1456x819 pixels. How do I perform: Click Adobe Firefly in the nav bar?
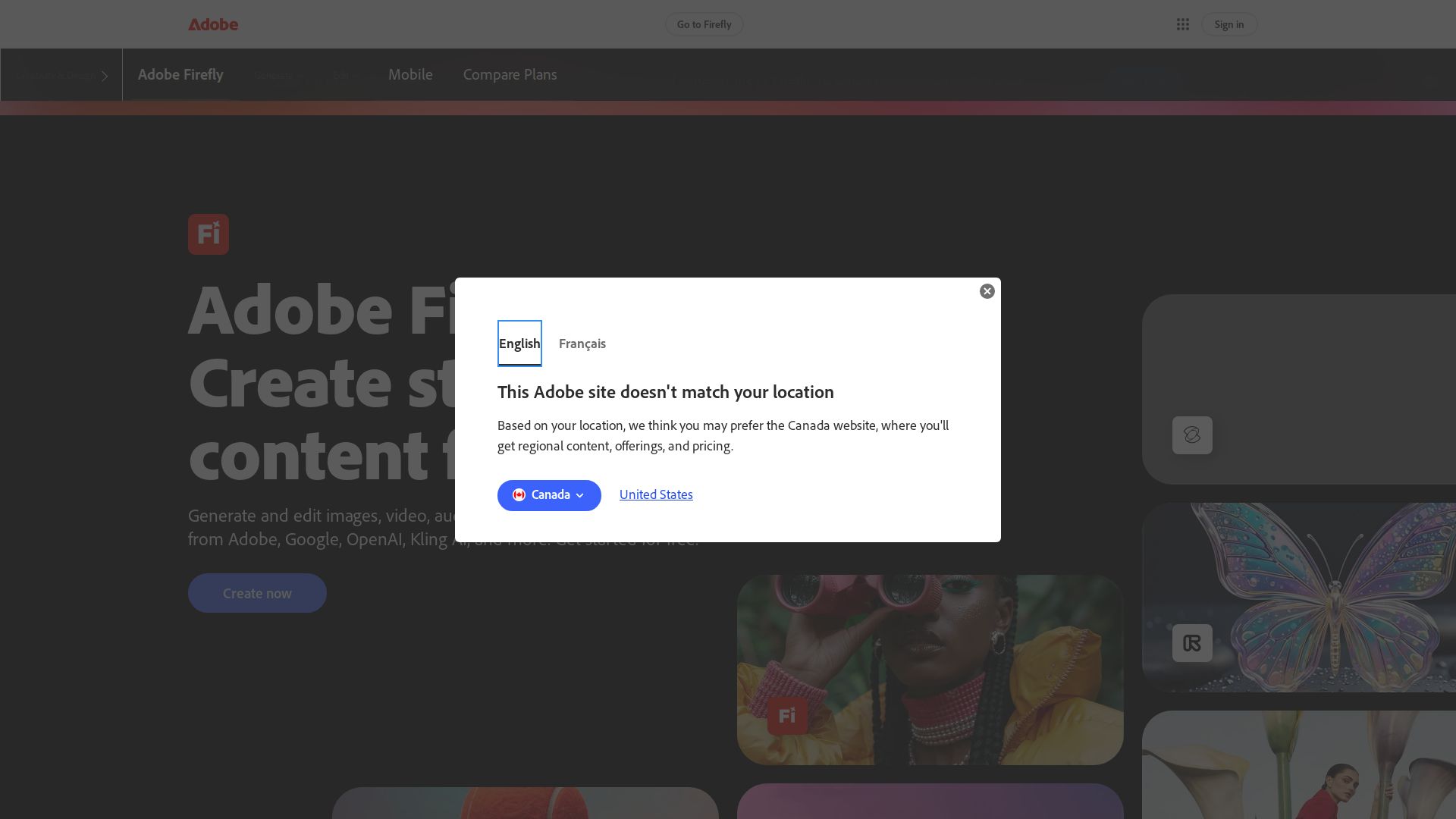180,74
